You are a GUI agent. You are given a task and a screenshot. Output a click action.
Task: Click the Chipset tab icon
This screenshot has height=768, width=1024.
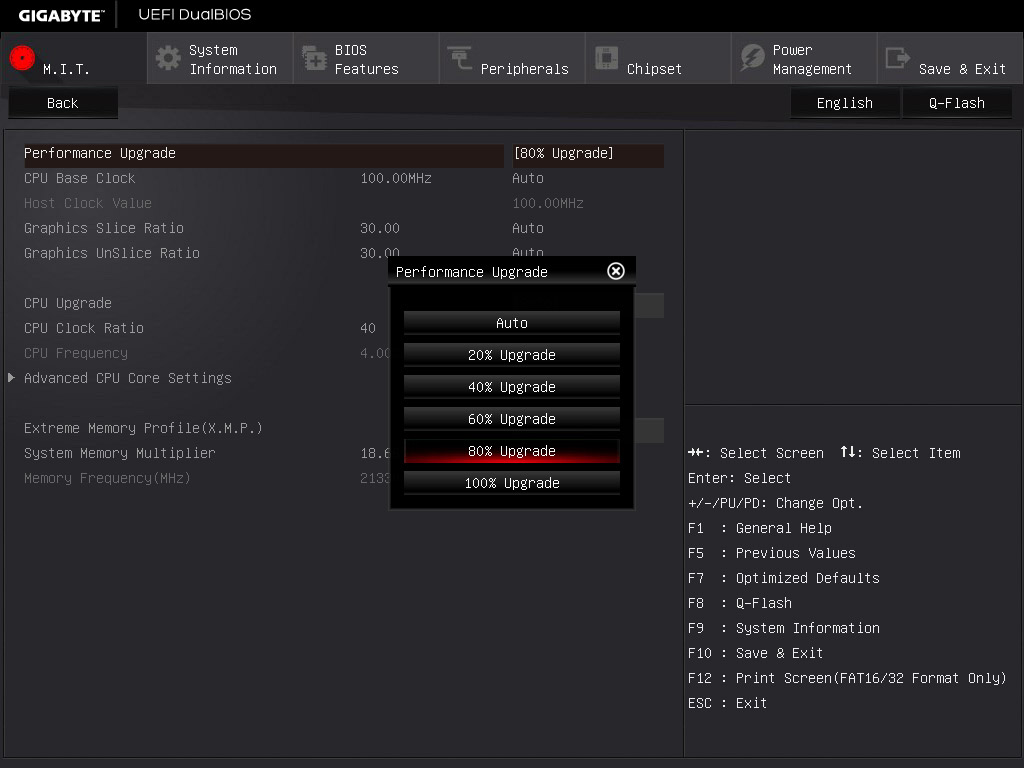point(606,57)
